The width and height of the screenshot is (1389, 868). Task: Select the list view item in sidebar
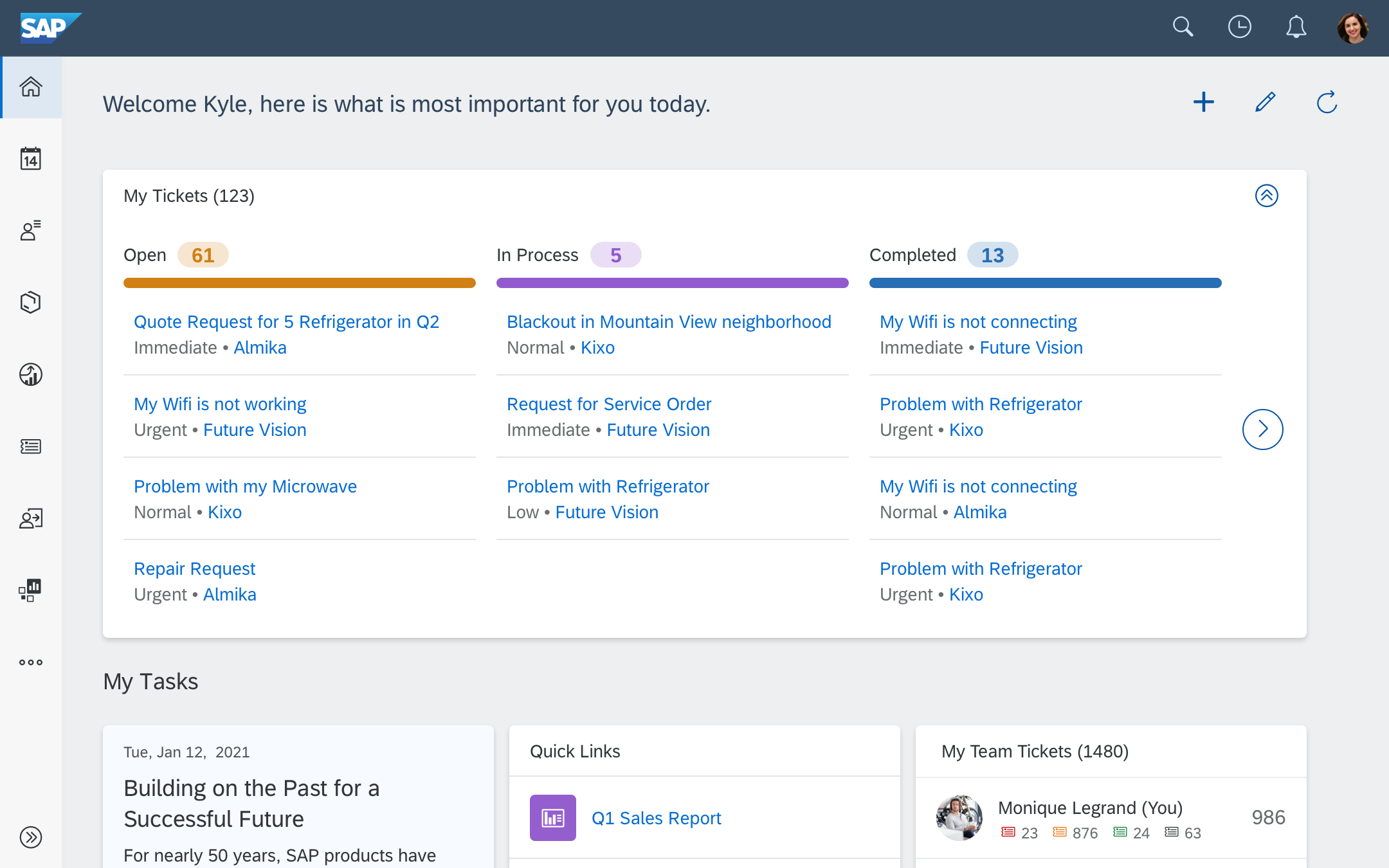click(31, 446)
